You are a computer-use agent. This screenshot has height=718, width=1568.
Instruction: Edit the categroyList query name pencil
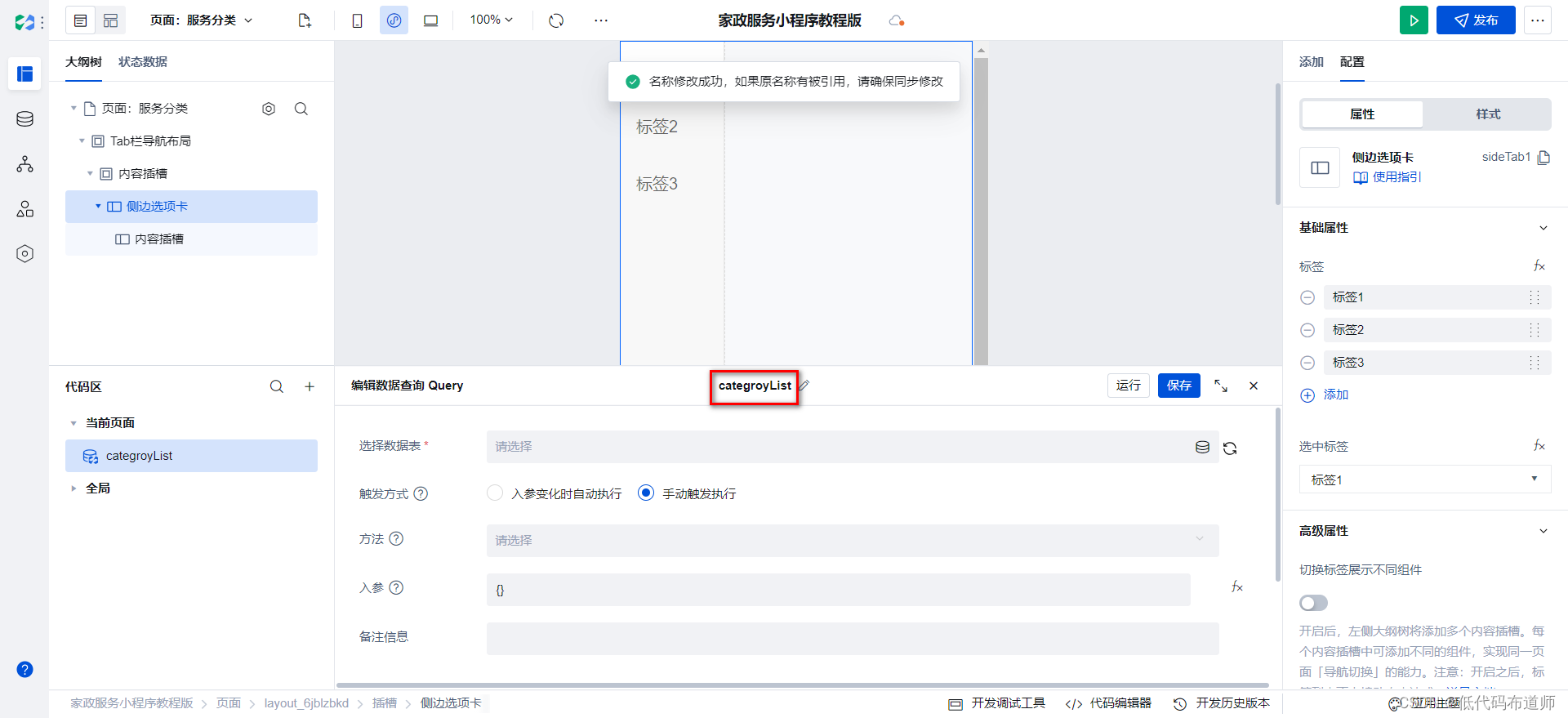tap(804, 386)
